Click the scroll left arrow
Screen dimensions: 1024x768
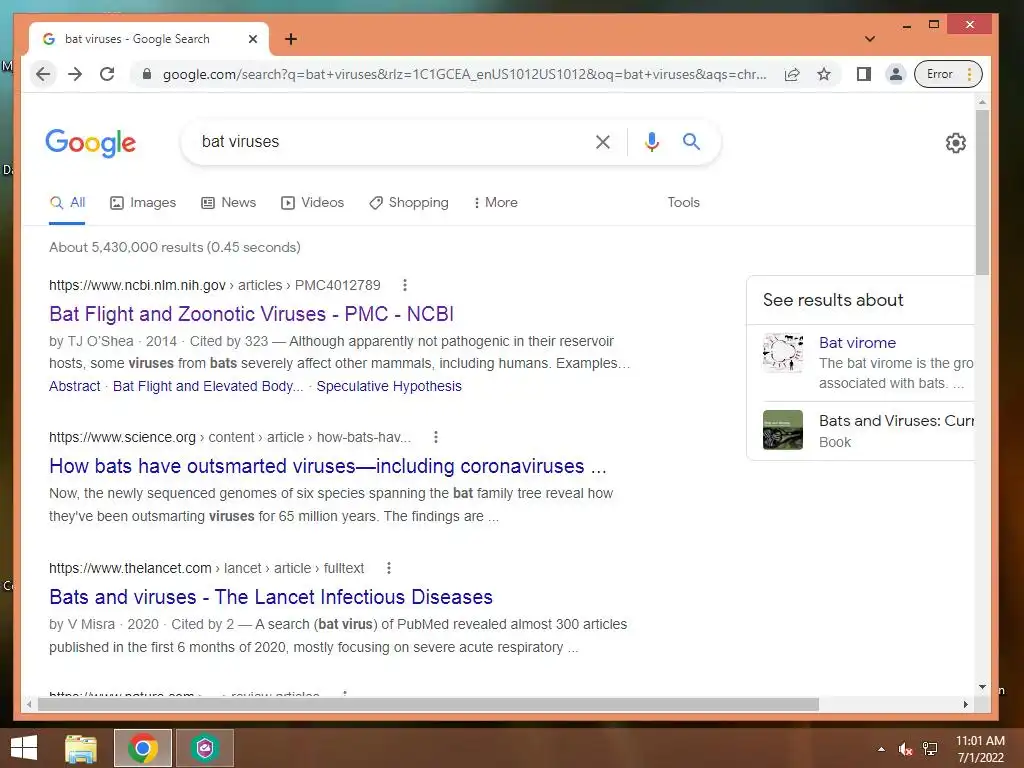coord(29,704)
